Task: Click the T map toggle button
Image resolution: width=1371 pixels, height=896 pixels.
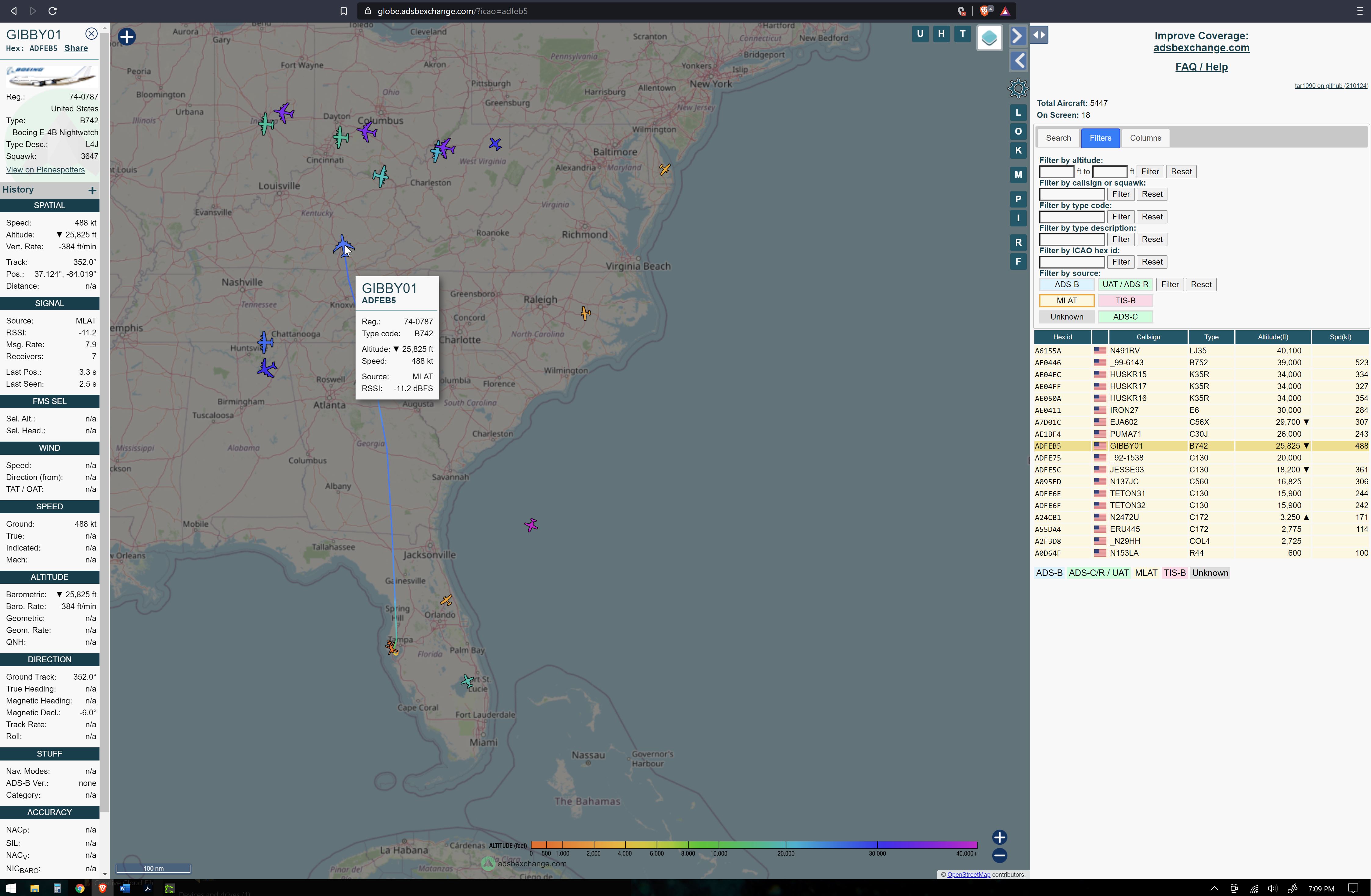Action: pyautogui.click(x=963, y=34)
